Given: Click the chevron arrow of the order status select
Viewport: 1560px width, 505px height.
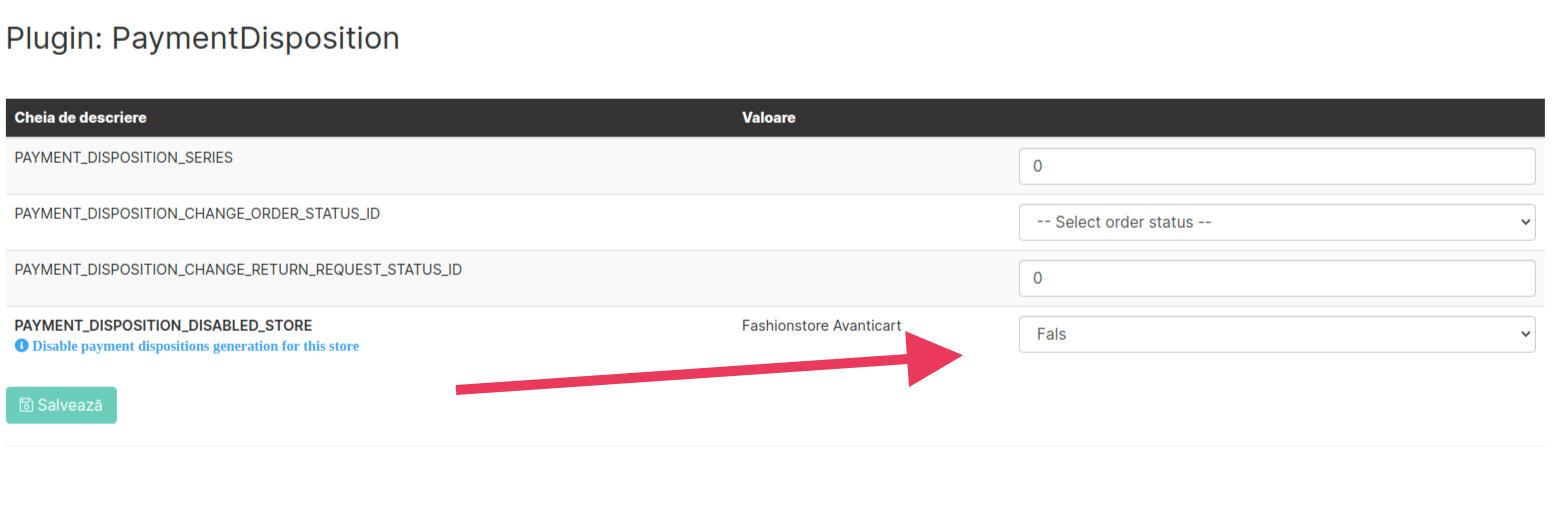Looking at the screenshot, I should (1524, 222).
